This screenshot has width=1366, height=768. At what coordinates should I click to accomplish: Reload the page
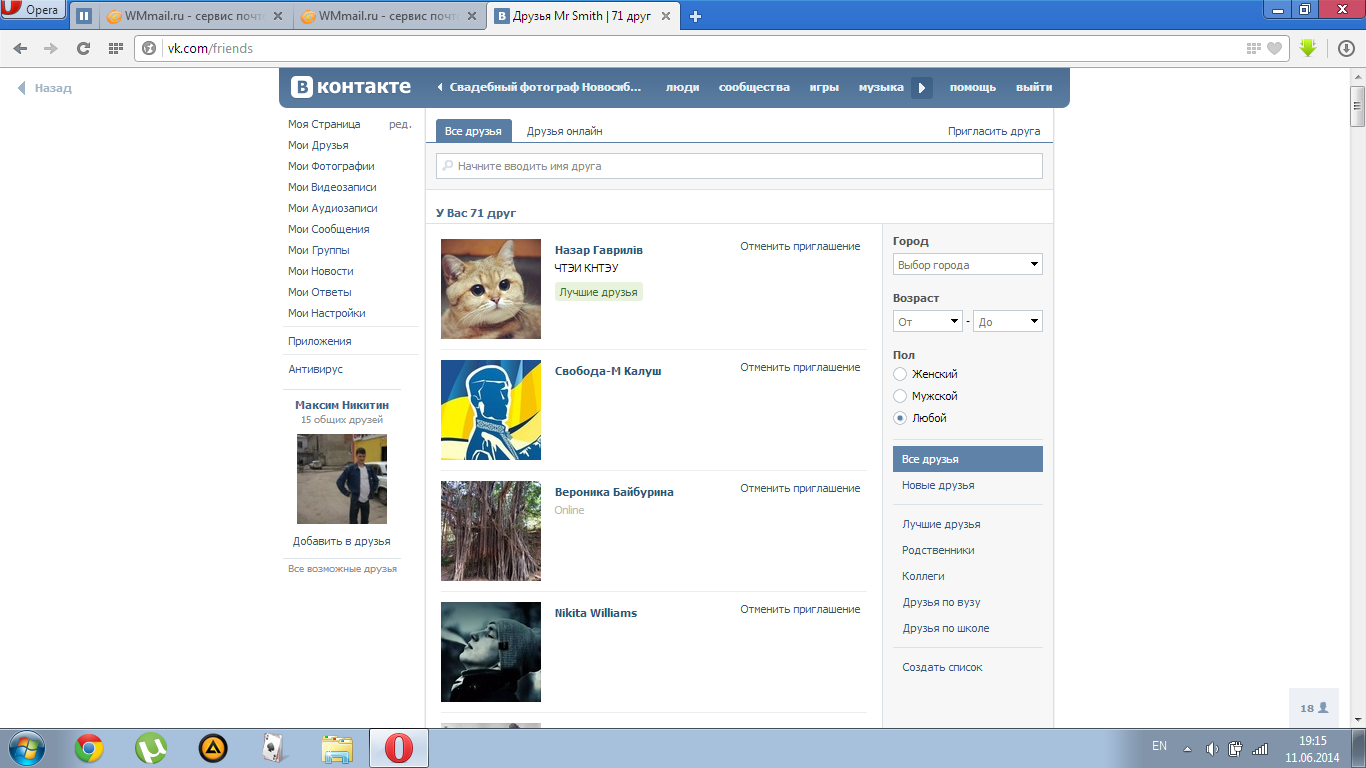[84, 48]
